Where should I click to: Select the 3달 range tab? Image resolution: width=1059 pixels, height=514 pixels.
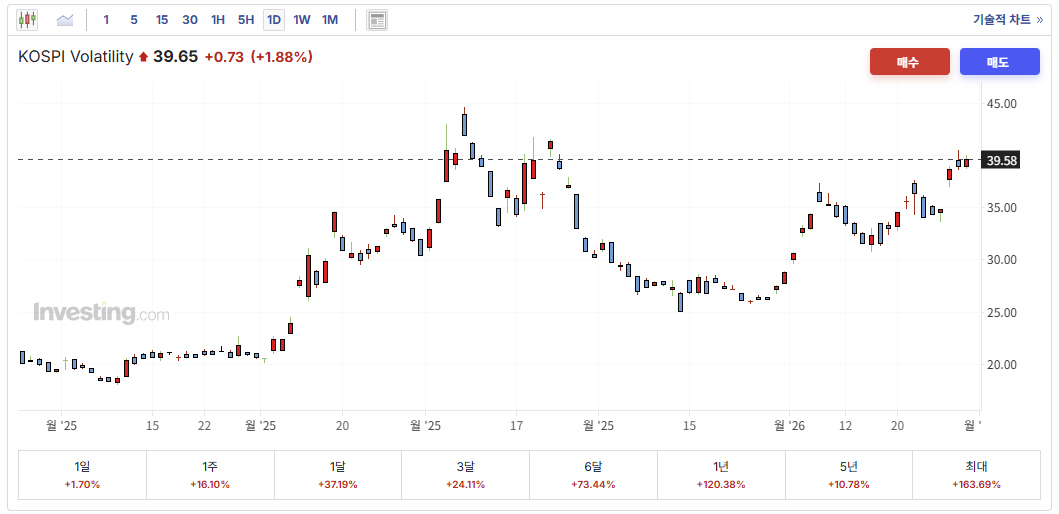pyautogui.click(x=465, y=475)
